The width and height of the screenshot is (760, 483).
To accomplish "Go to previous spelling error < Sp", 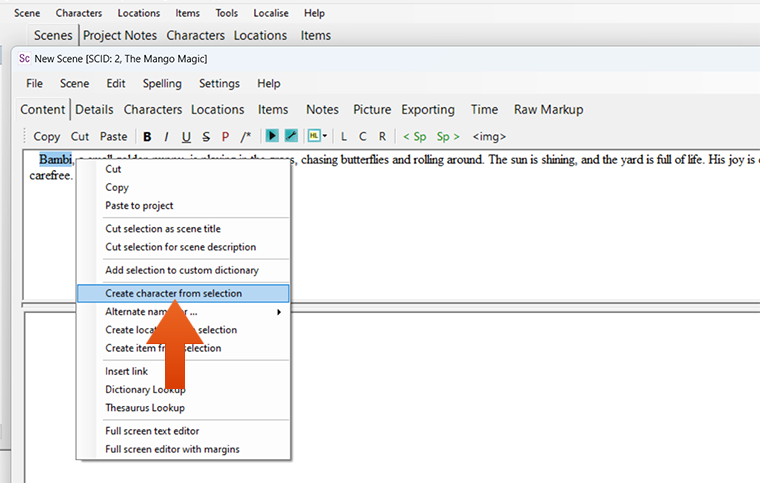I will [x=415, y=137].
